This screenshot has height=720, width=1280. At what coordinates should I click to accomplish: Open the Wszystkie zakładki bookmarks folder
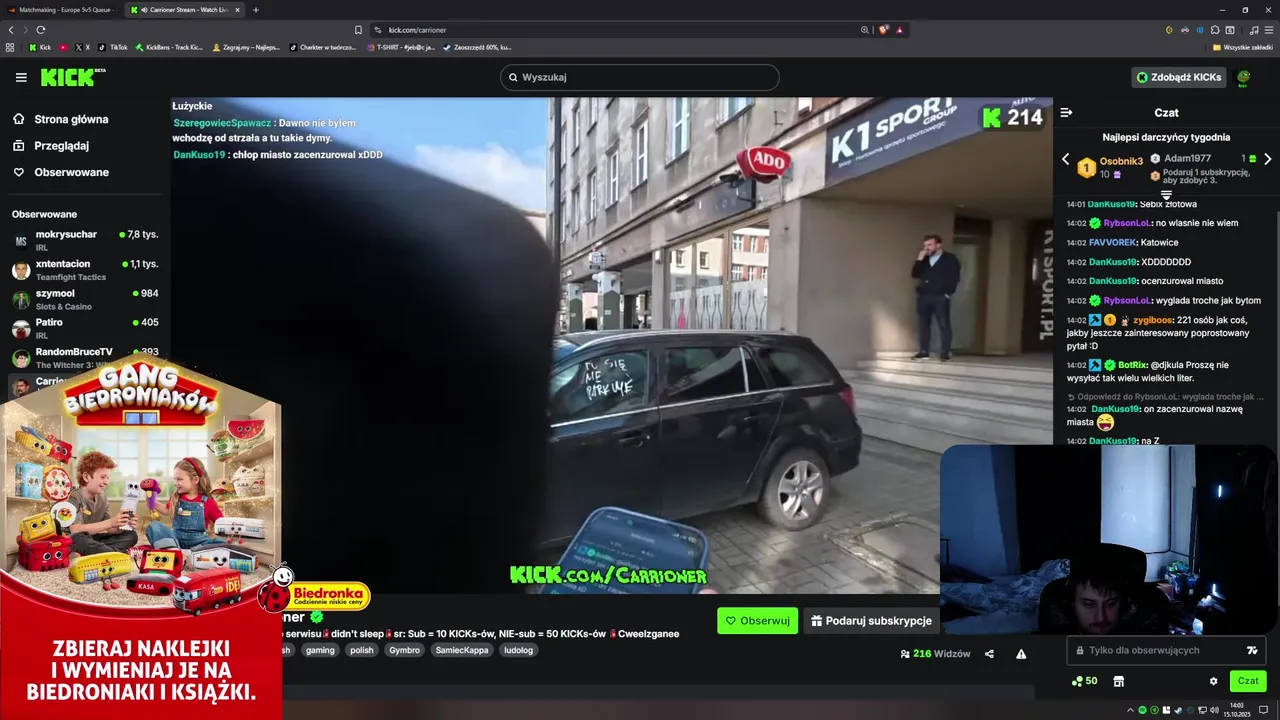click(x=1243, y=47)
